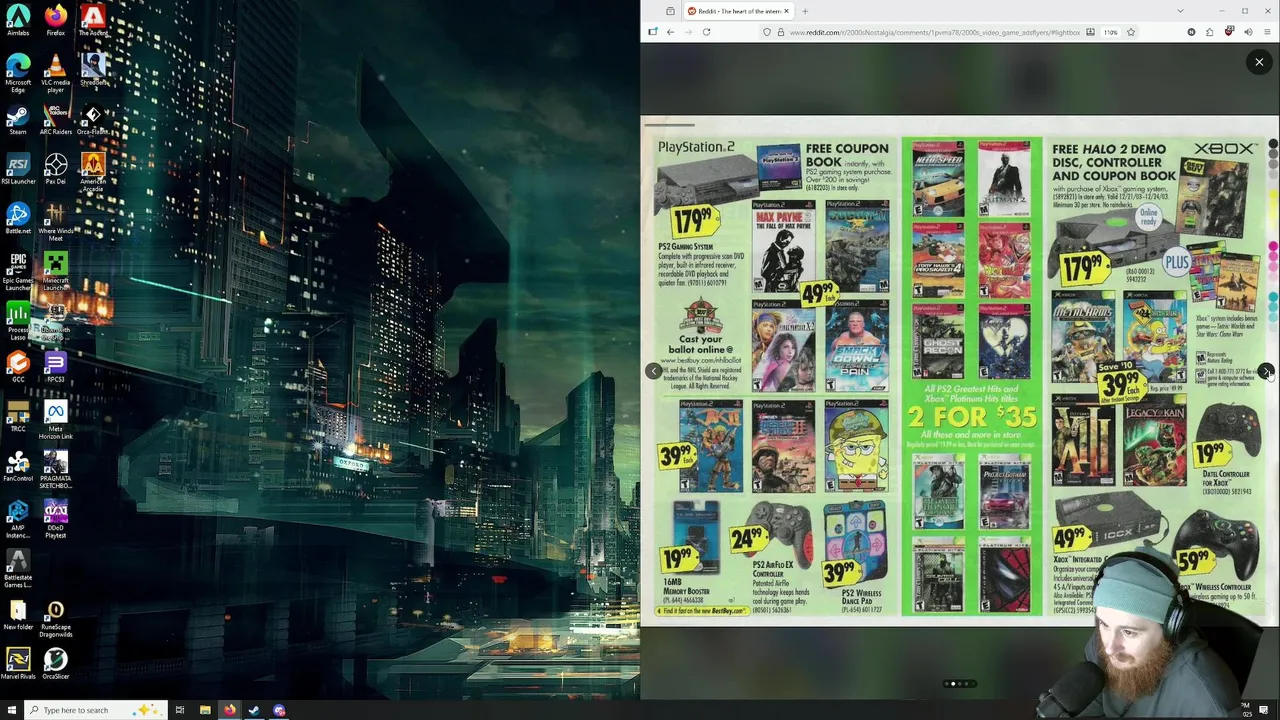Open the RSI Launcher icon

coord(18,169)
